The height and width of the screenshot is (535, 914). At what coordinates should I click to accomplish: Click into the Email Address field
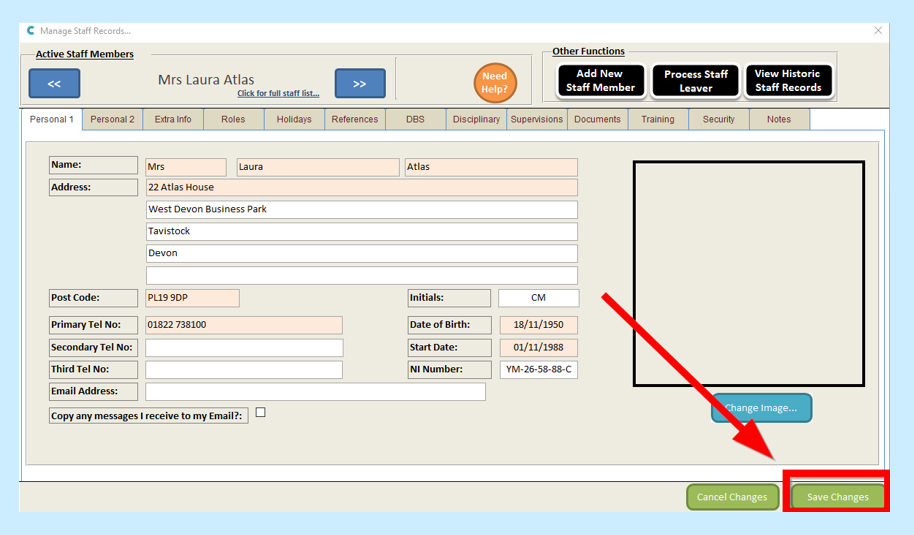tap(315, 392)
